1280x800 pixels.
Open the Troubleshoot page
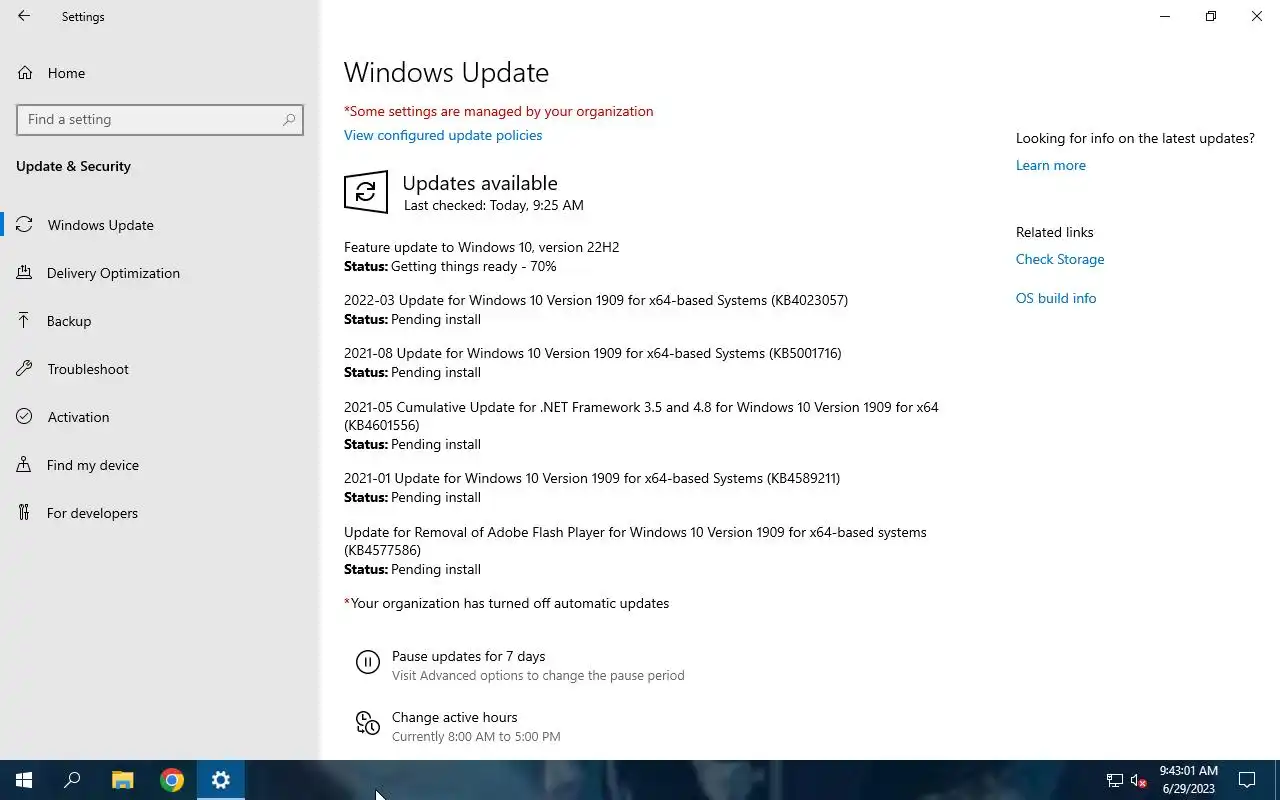pyautogui.click(x=160, y=369)
